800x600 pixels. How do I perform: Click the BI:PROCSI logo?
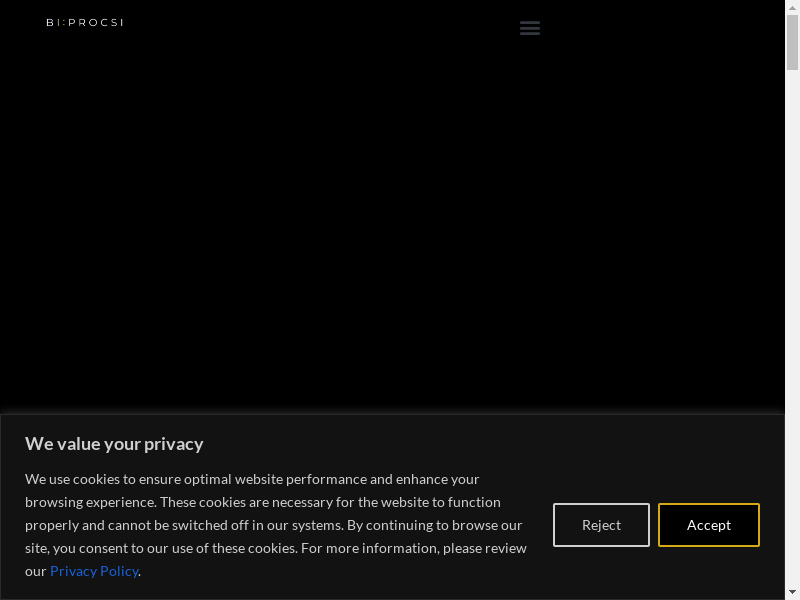pos(85,22)
